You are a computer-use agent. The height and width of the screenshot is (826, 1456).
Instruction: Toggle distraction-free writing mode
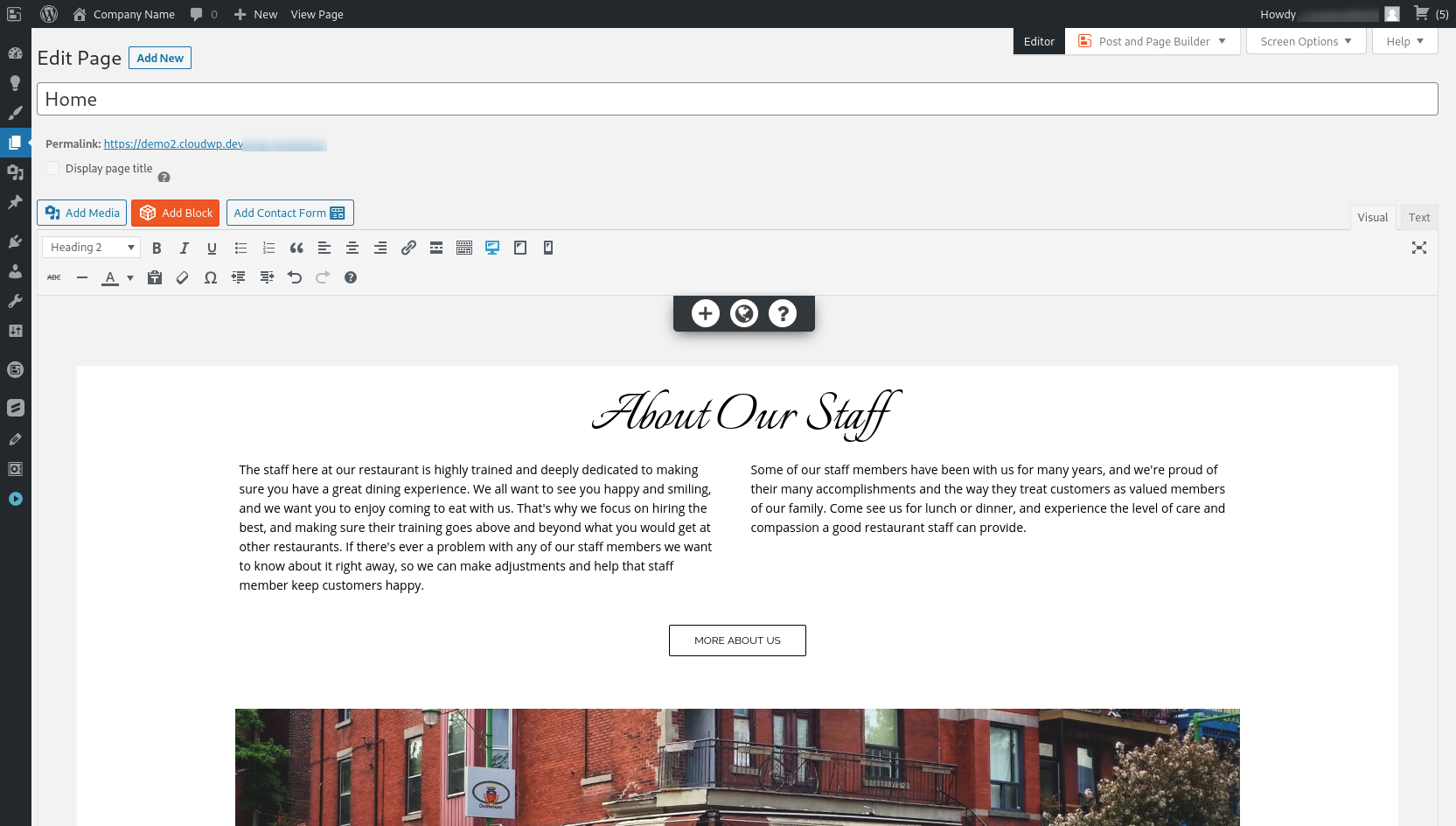click(1419, 248)
